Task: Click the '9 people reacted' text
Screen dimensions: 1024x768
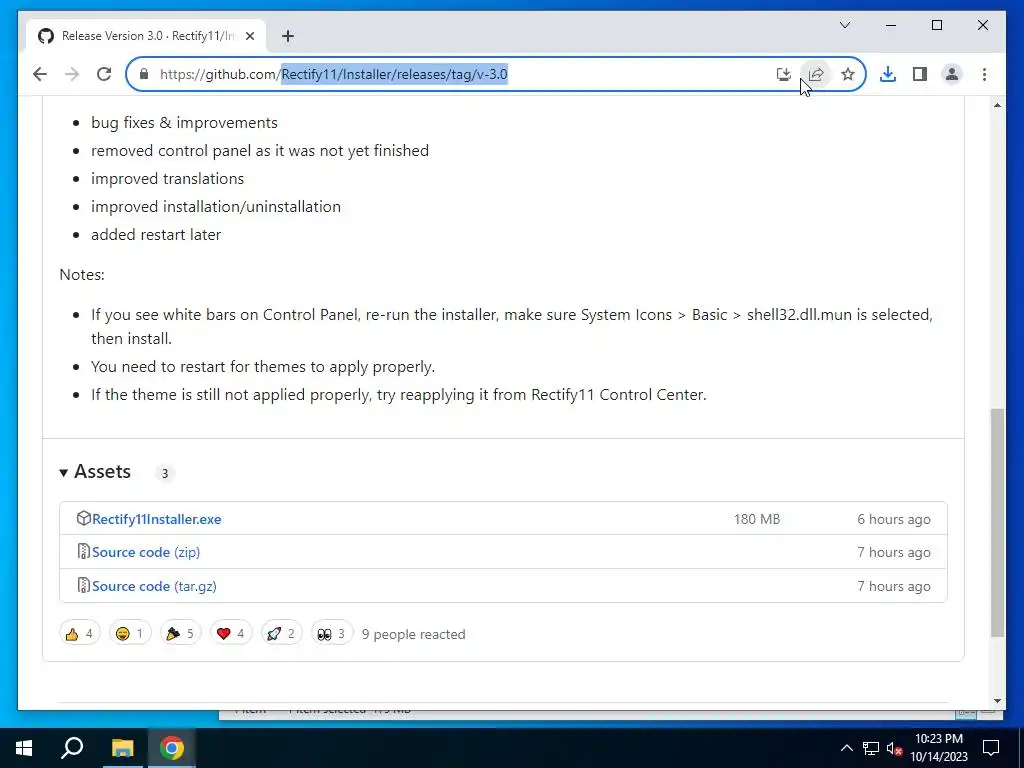Action: pyautogui.click(x=413, y=635)
